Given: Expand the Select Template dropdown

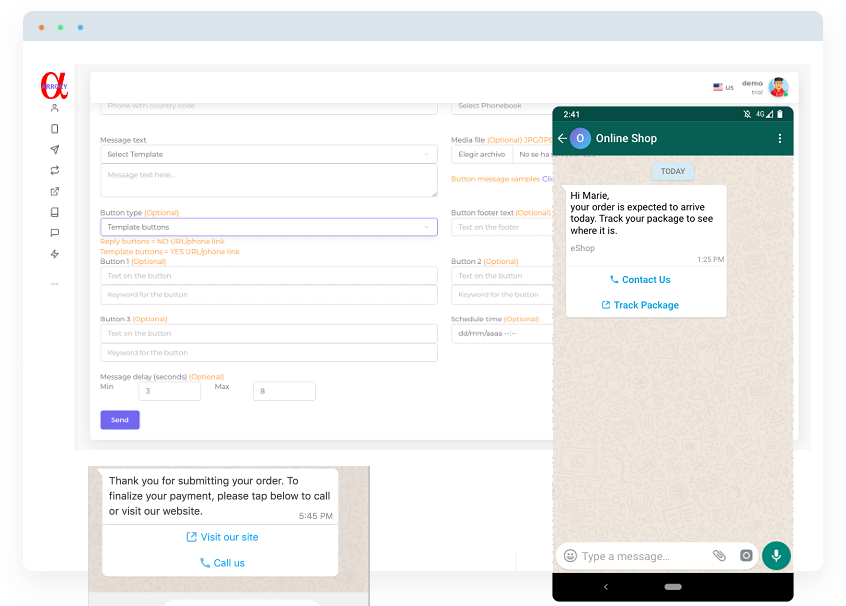Looking at the screenshot, I should pyautogui.click(x=268, y=155).
